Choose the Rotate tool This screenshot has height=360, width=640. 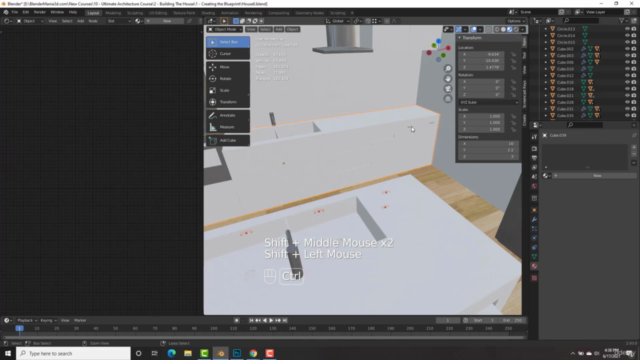pos(228,78)
